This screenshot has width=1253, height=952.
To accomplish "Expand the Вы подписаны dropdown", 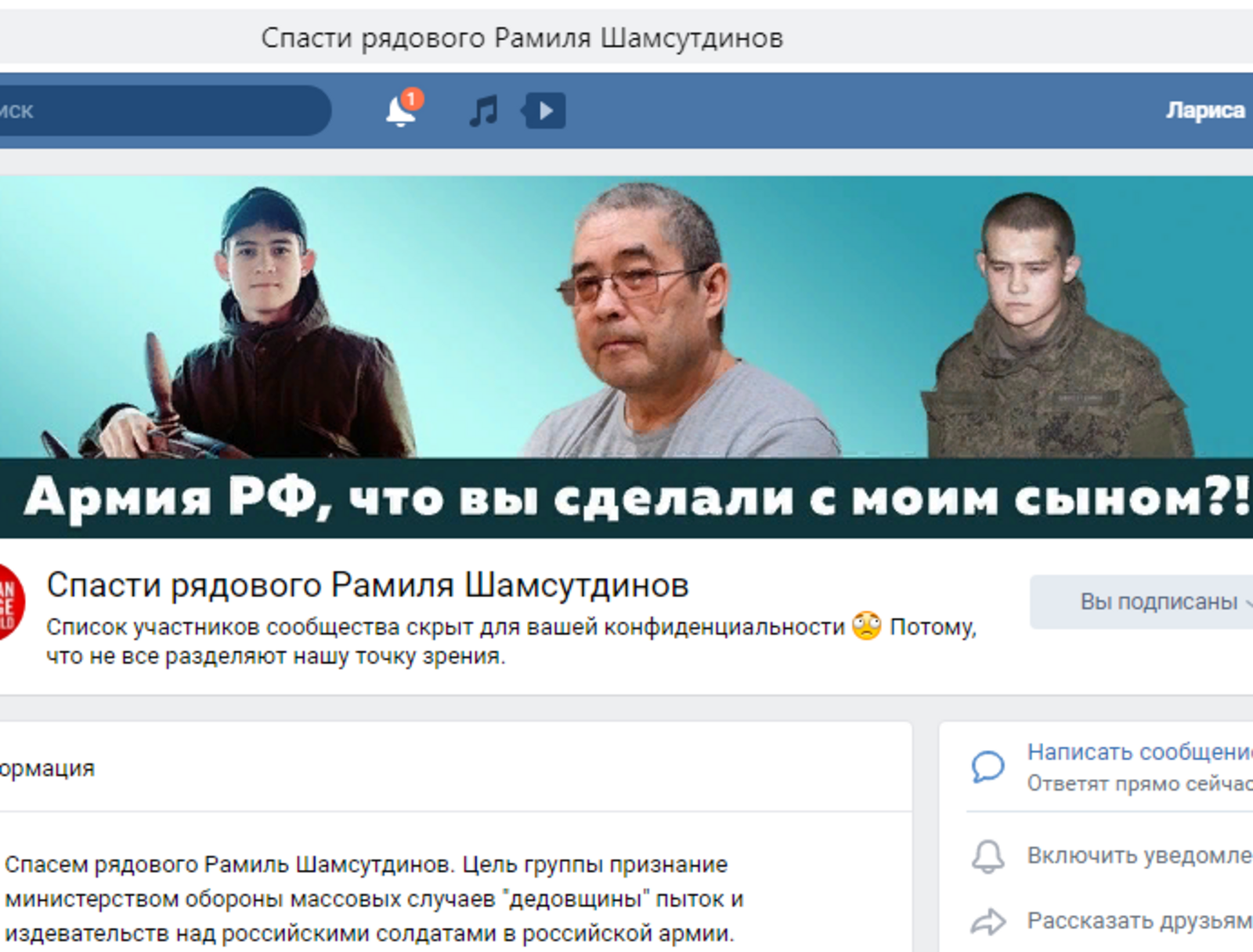I will click(1142, 601).
